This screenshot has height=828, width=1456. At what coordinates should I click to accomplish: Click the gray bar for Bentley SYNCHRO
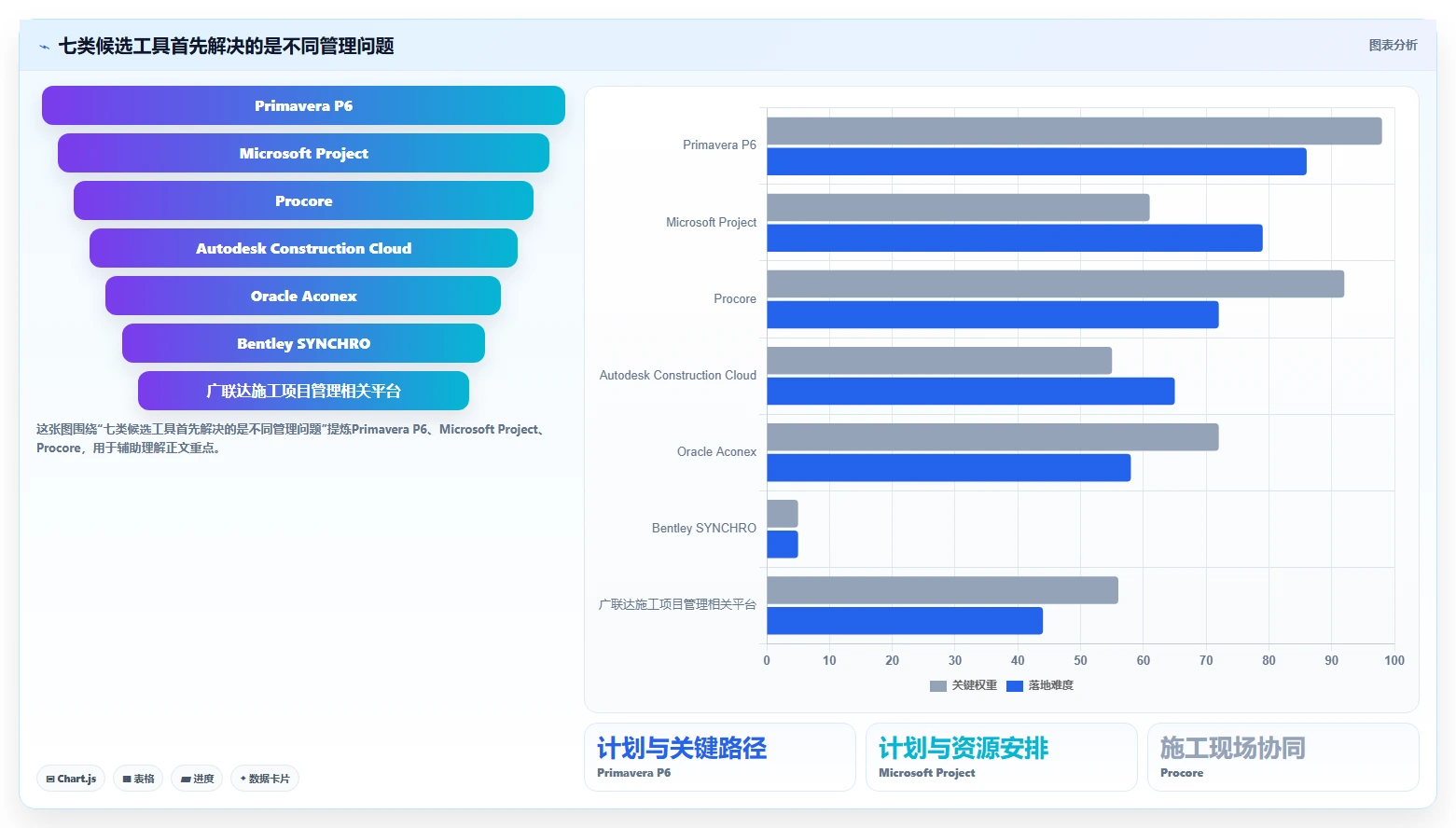click(783, 513)
